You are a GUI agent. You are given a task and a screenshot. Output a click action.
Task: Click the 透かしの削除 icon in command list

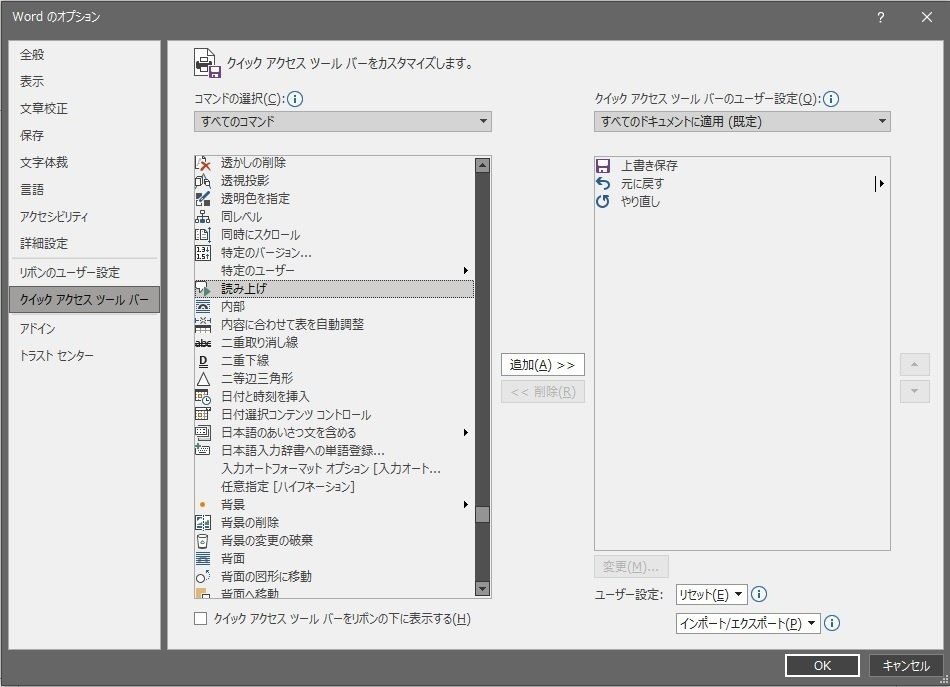click(x=203, y=163)
